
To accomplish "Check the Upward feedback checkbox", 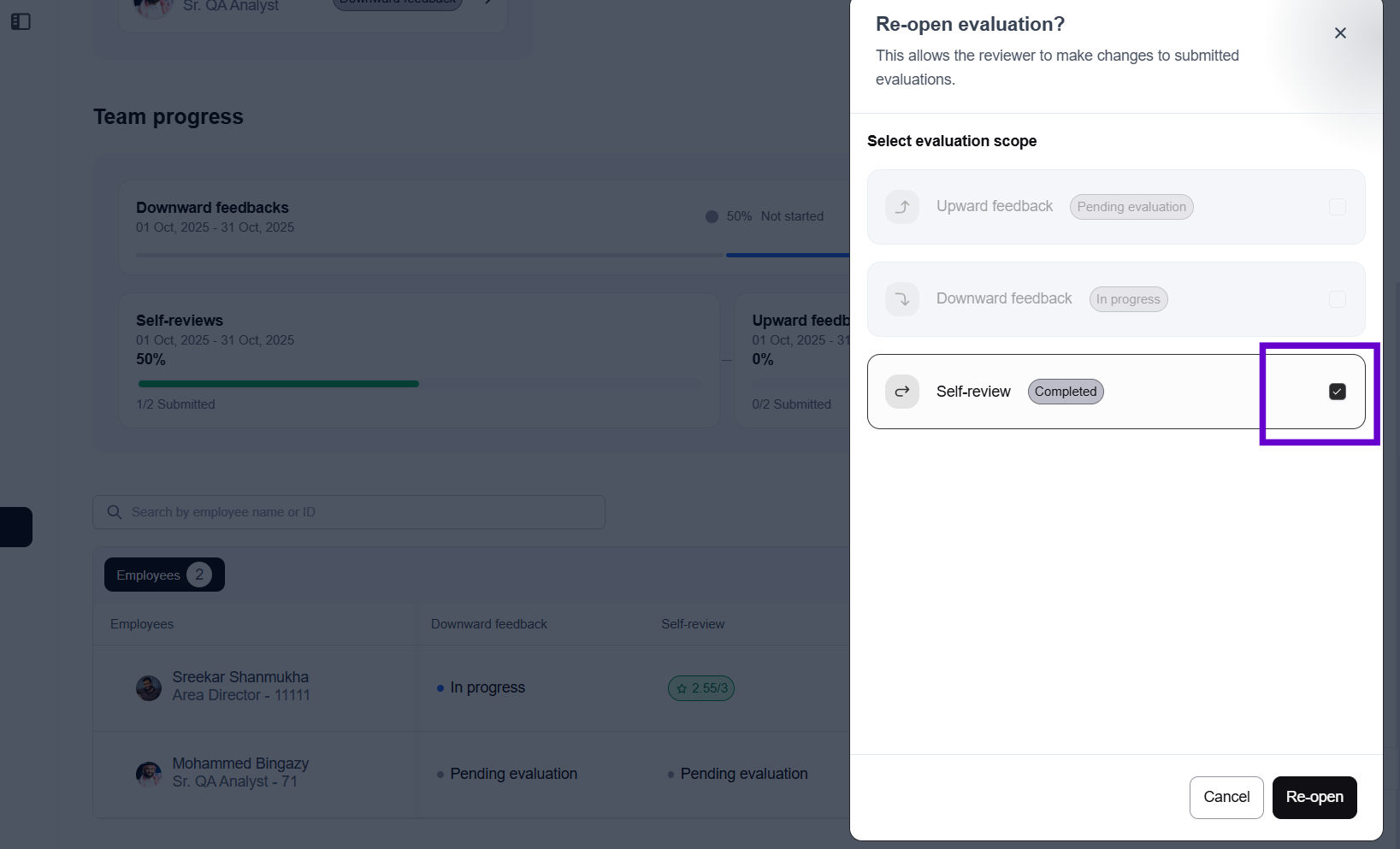I will (x=1338, y=207).
